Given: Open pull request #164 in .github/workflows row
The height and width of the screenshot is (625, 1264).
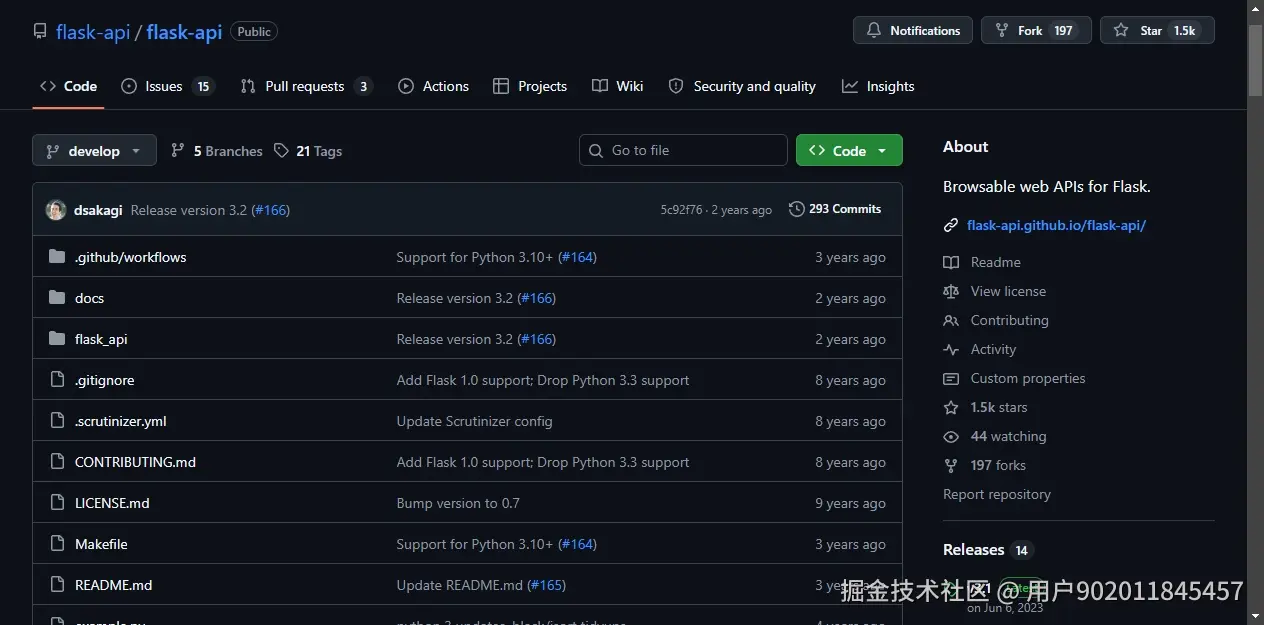Looking at the screenshot, I should click(577, 257).
